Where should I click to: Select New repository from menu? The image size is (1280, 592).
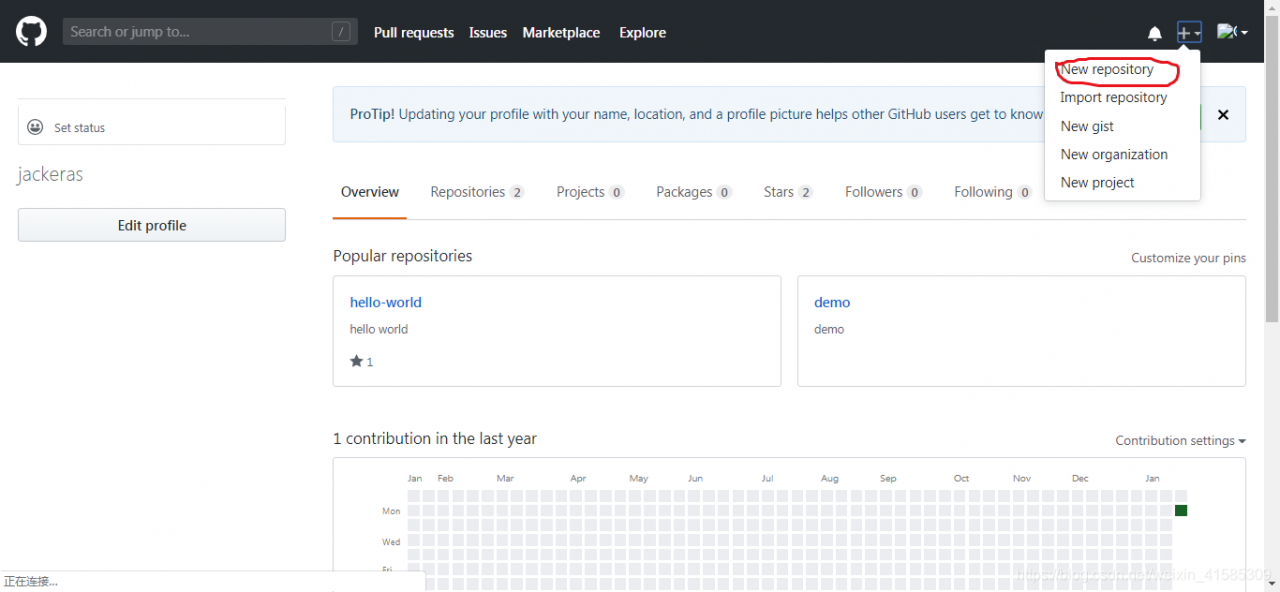[1107, 70]
